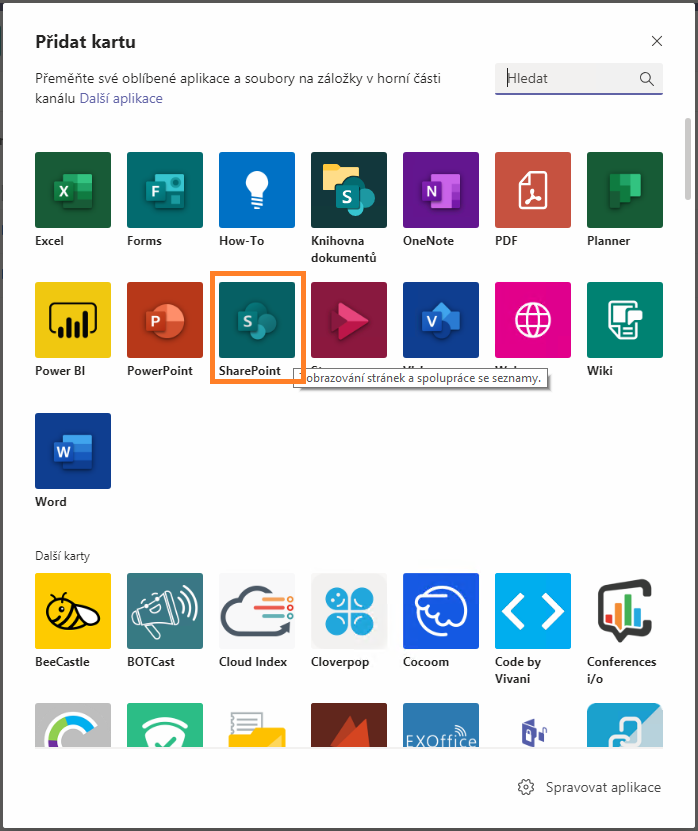This screenshot has width=698, height=831.
Task: Click the Přidat kartu dialog title
Action: pyautogui.click(x=85, y=41)
